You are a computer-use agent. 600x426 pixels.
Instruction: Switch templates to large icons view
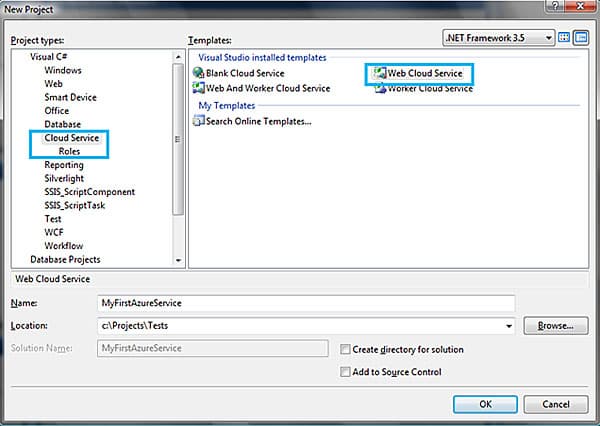[x=564, y=38]
